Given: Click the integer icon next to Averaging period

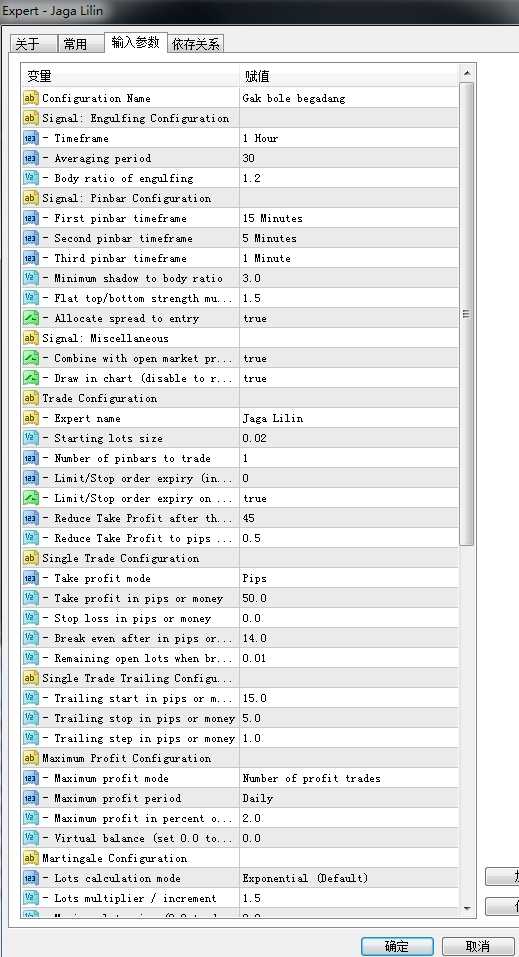Looking at the screenshot, I should 31,158.
